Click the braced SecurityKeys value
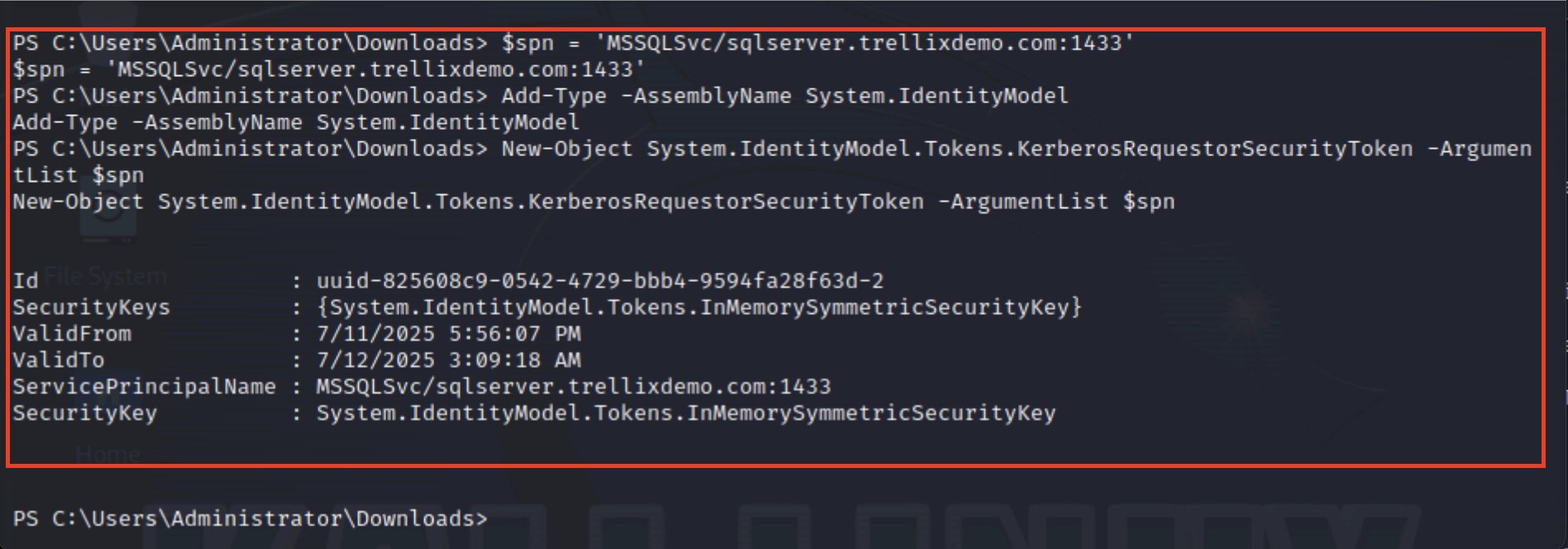Image resolution: width=1568 pixels, height=549 pixels. (699, 307)
